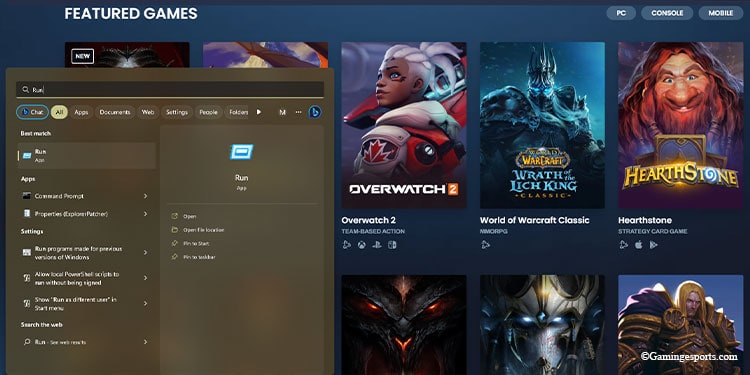
Task: Click the Run app icon in preview pane
Action: (x=242, y=152)
